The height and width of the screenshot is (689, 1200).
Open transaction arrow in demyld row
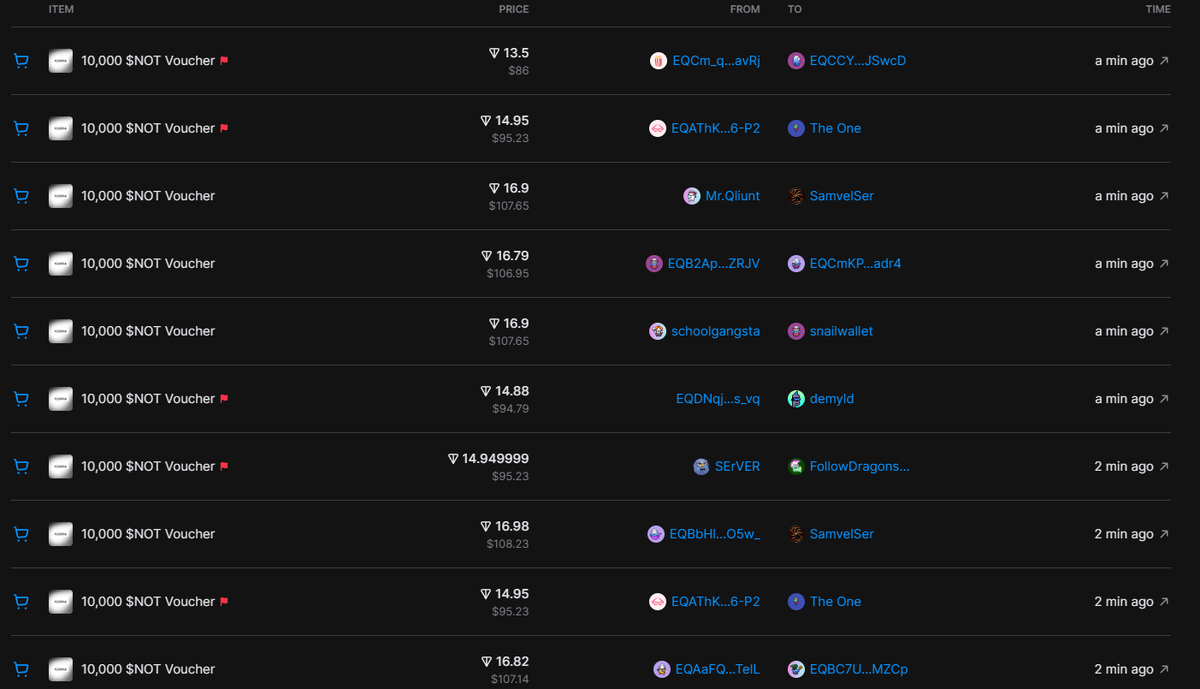1164,399
